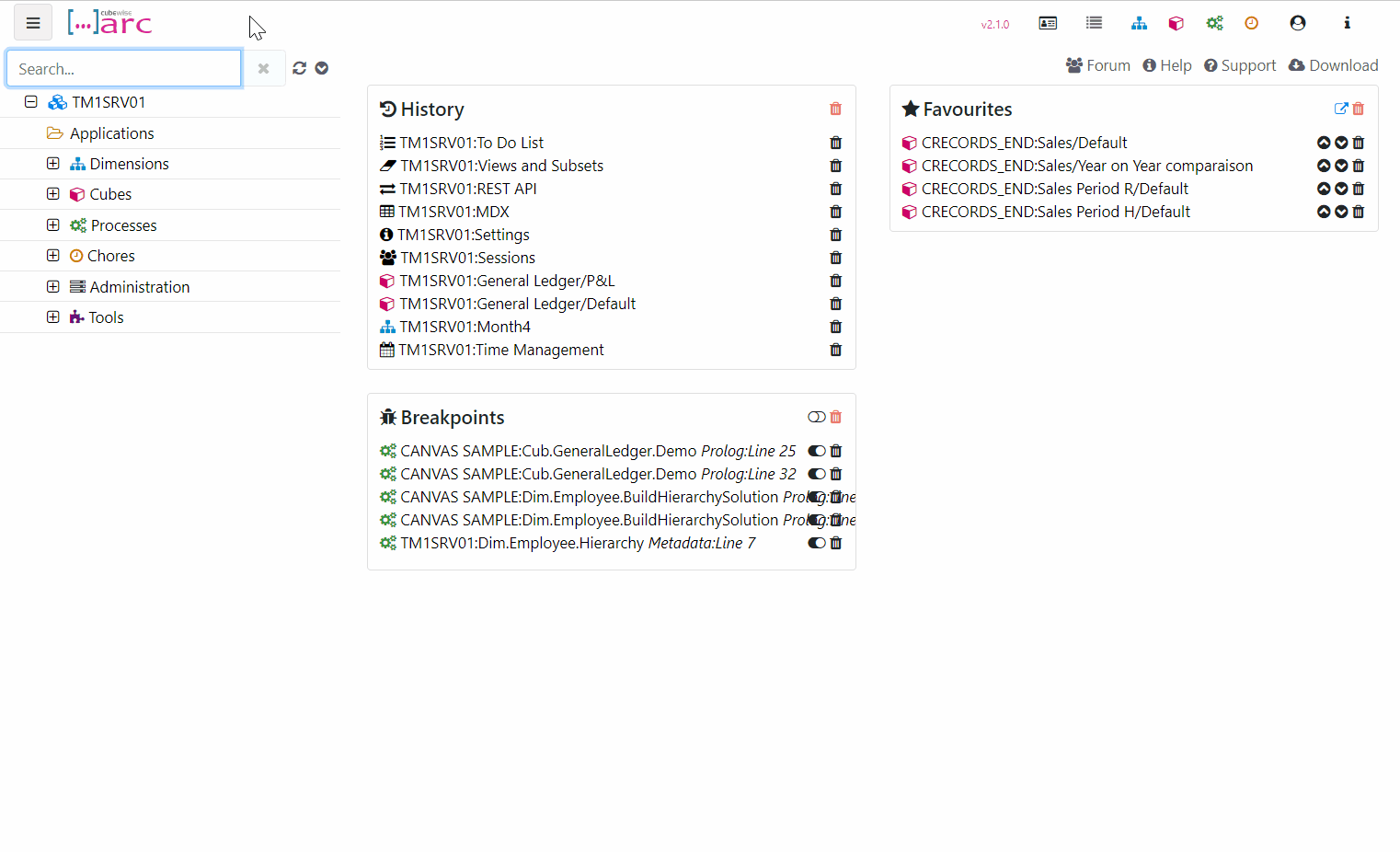Expand the Processes tree node
The width and height of the screenshot is (1400, 852).
(53, 225)
